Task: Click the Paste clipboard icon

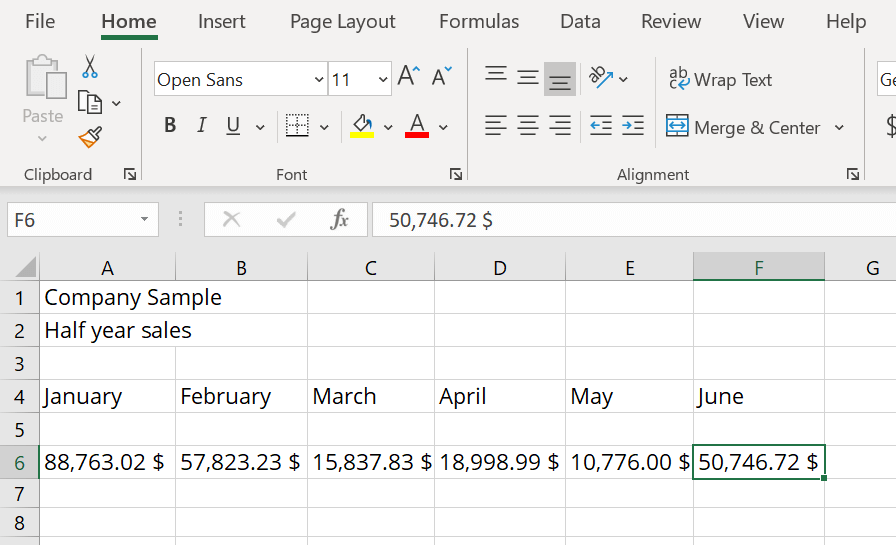Action: coord(45,77)
